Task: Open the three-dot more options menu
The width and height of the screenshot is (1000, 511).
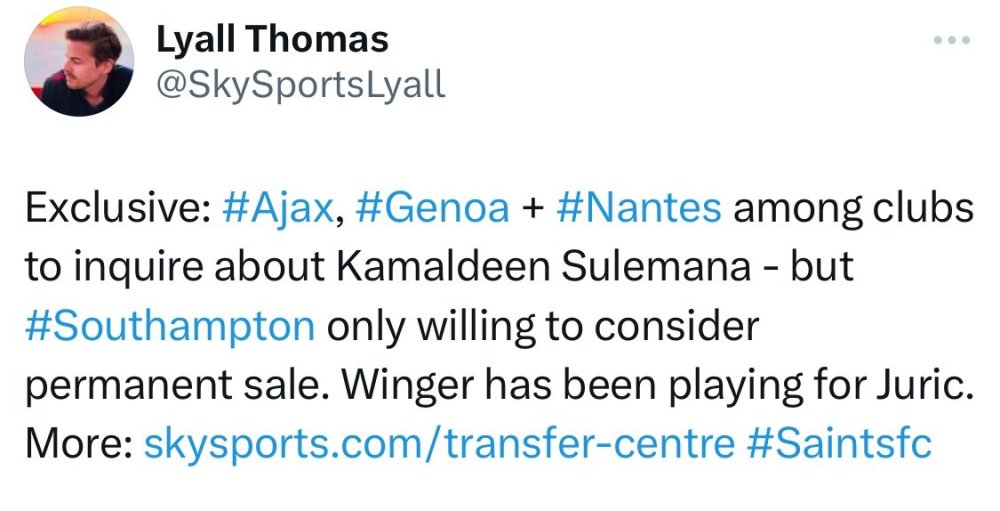Action: click(951, 41)
